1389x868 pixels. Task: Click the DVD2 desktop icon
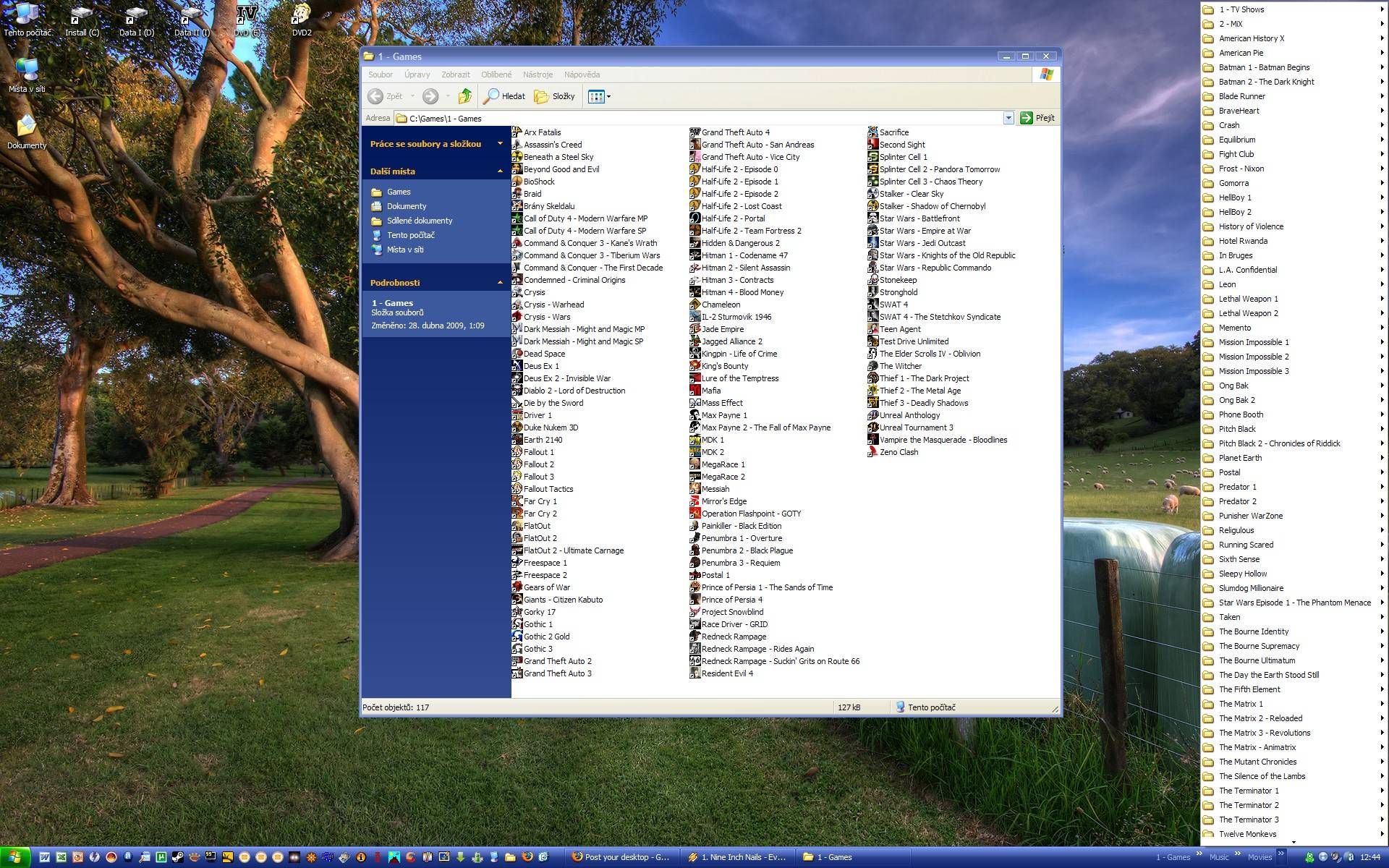(x=302, y=20)
